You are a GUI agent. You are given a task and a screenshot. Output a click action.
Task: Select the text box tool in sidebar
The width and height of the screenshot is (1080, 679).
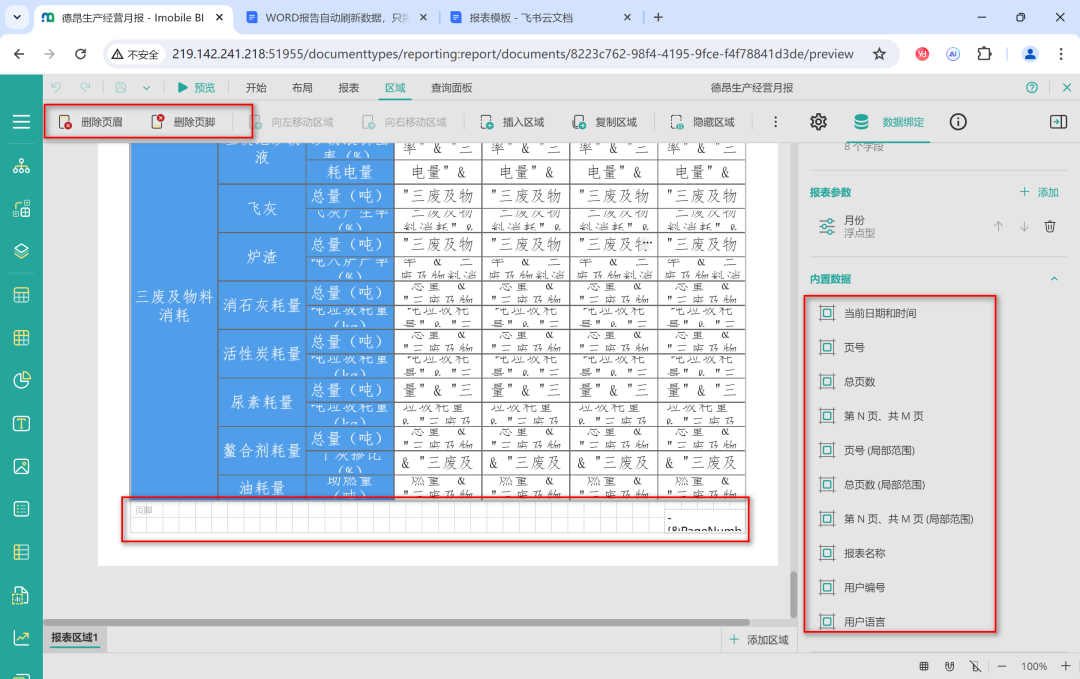coord(21,423)
